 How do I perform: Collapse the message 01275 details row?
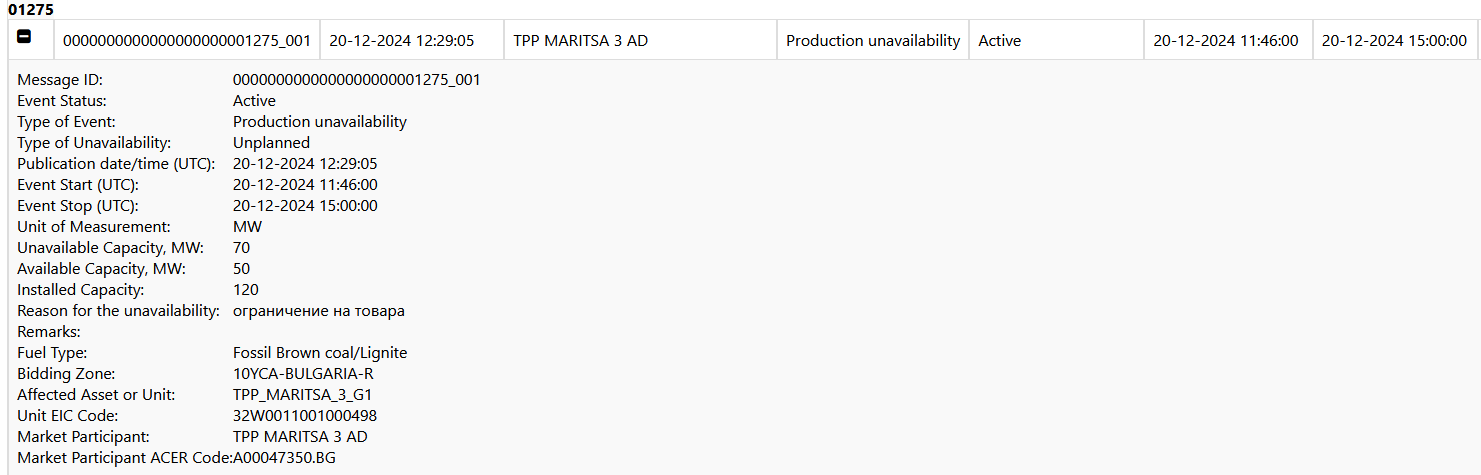(24, 37)
